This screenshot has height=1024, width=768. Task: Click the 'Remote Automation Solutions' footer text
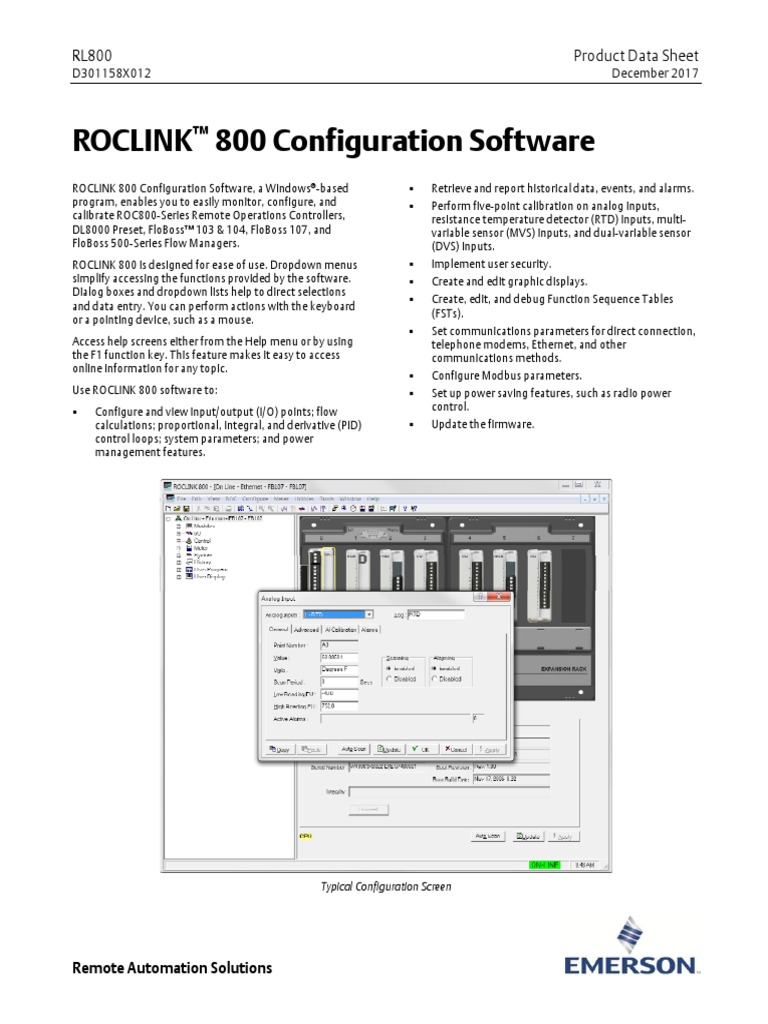click(172, 968)
